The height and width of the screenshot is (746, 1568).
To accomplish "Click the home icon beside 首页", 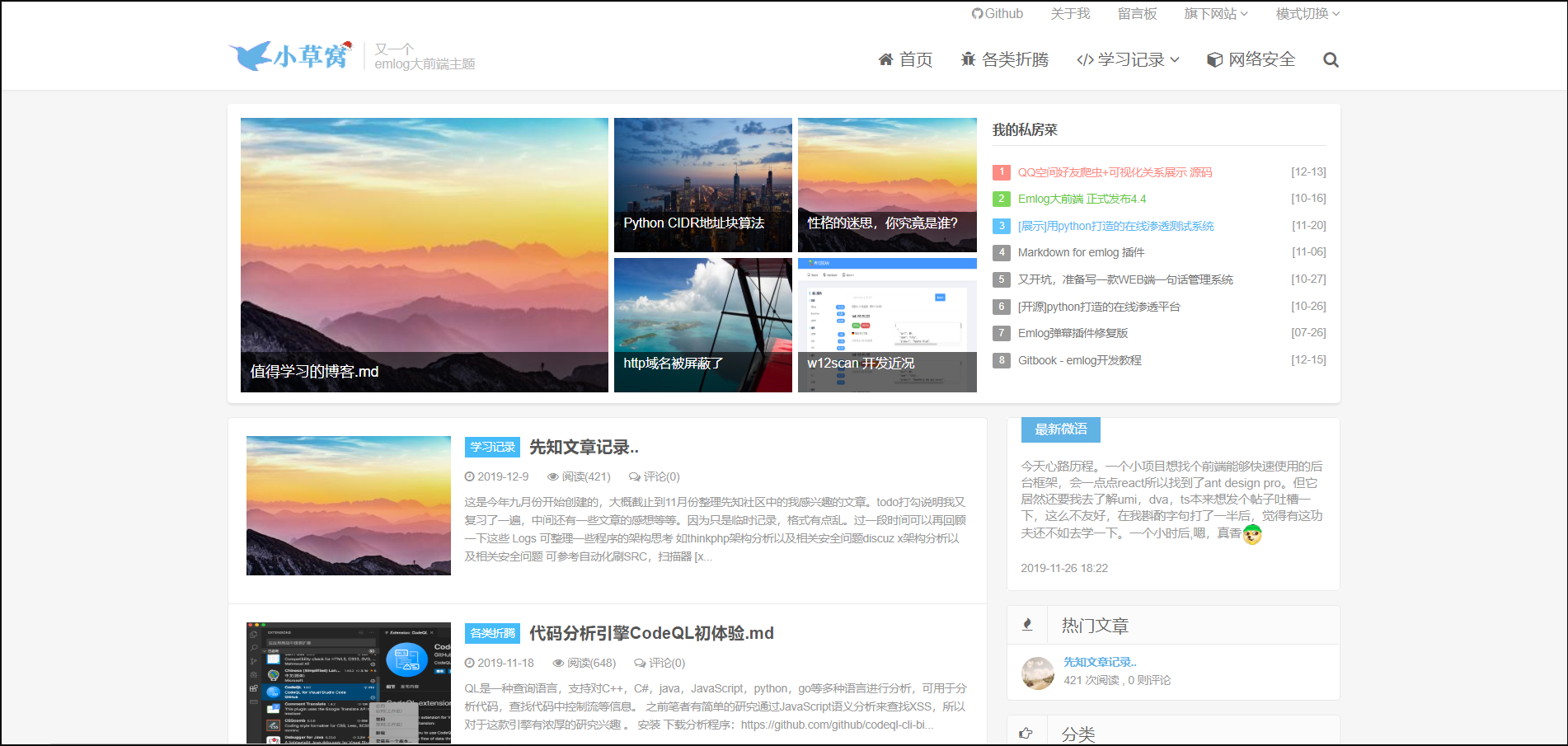I will point(885,59).
